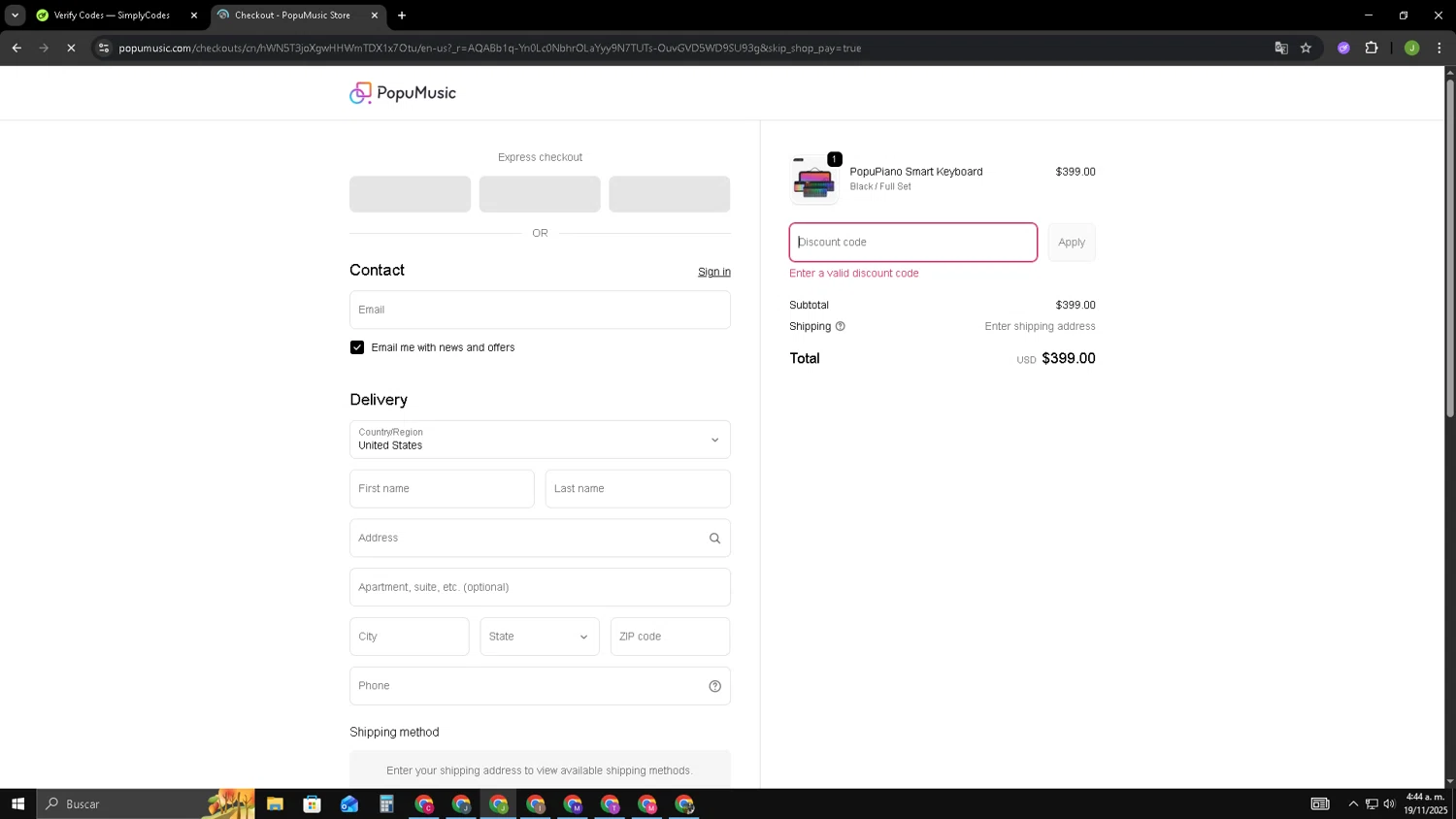Click the Discount code input field
This screenshot has width=1456, height=819.
912,243
